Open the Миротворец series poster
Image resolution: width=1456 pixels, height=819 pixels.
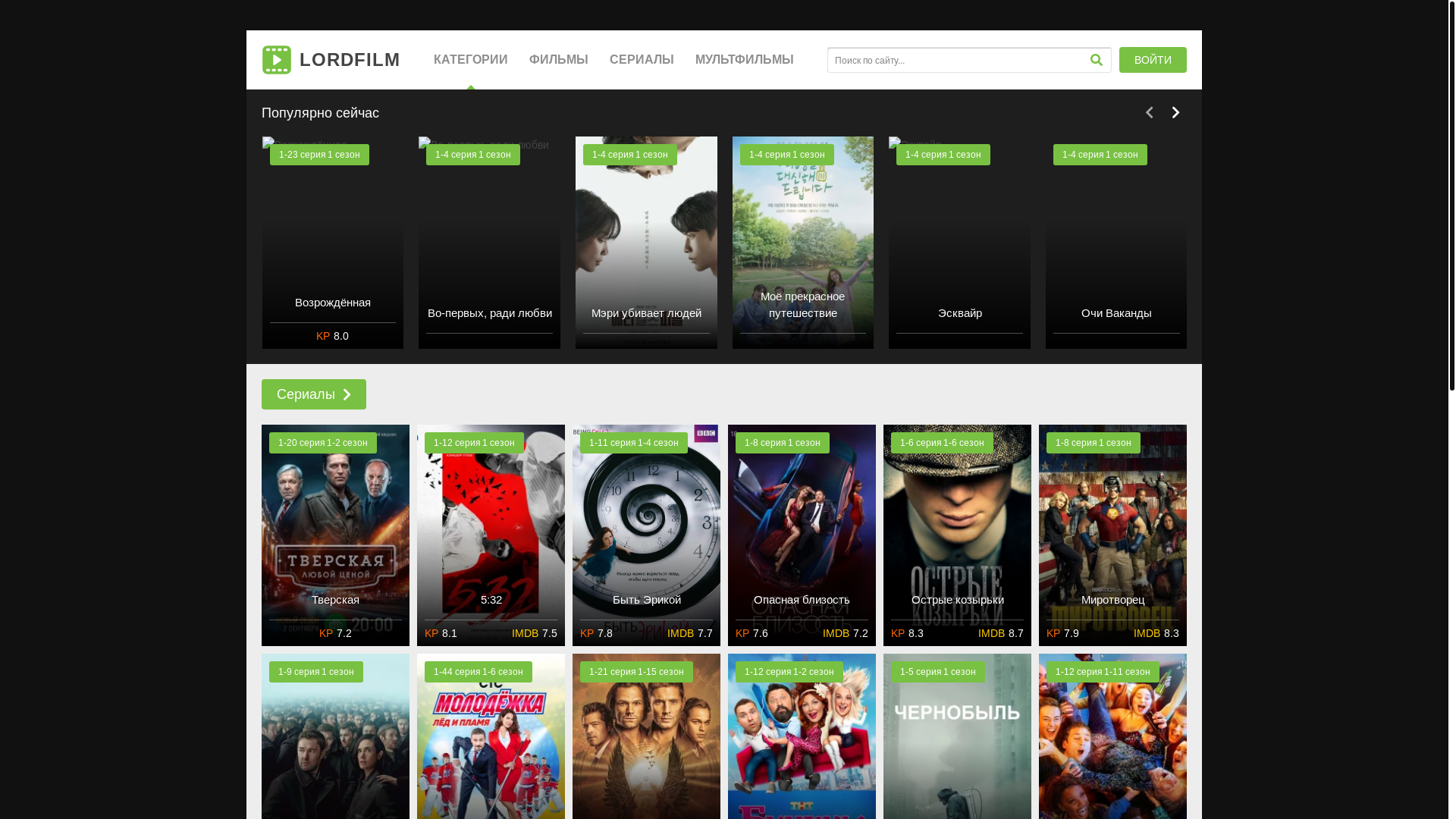[x=1112, y=535]
